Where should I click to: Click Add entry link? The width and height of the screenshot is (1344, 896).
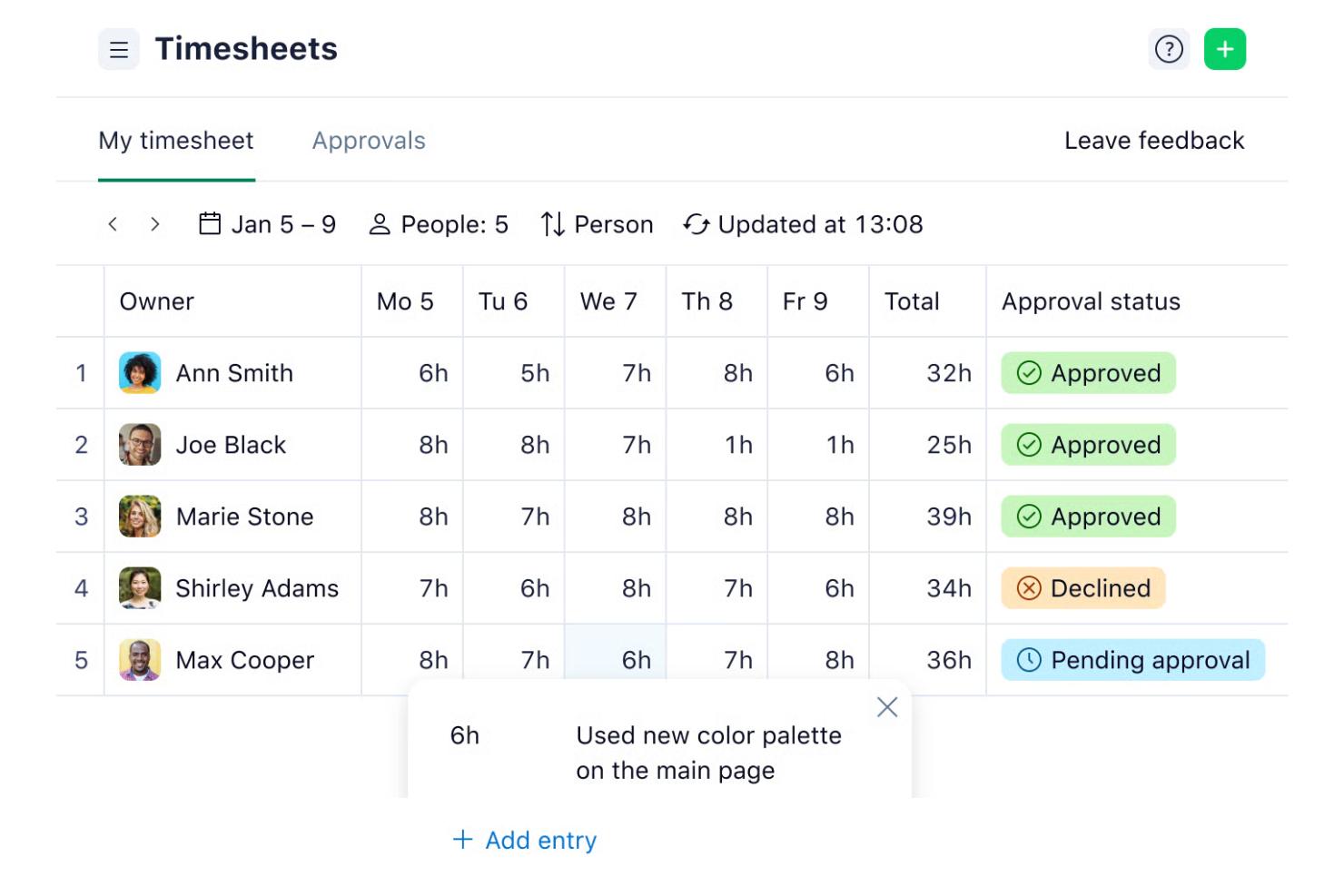(525, 841)
